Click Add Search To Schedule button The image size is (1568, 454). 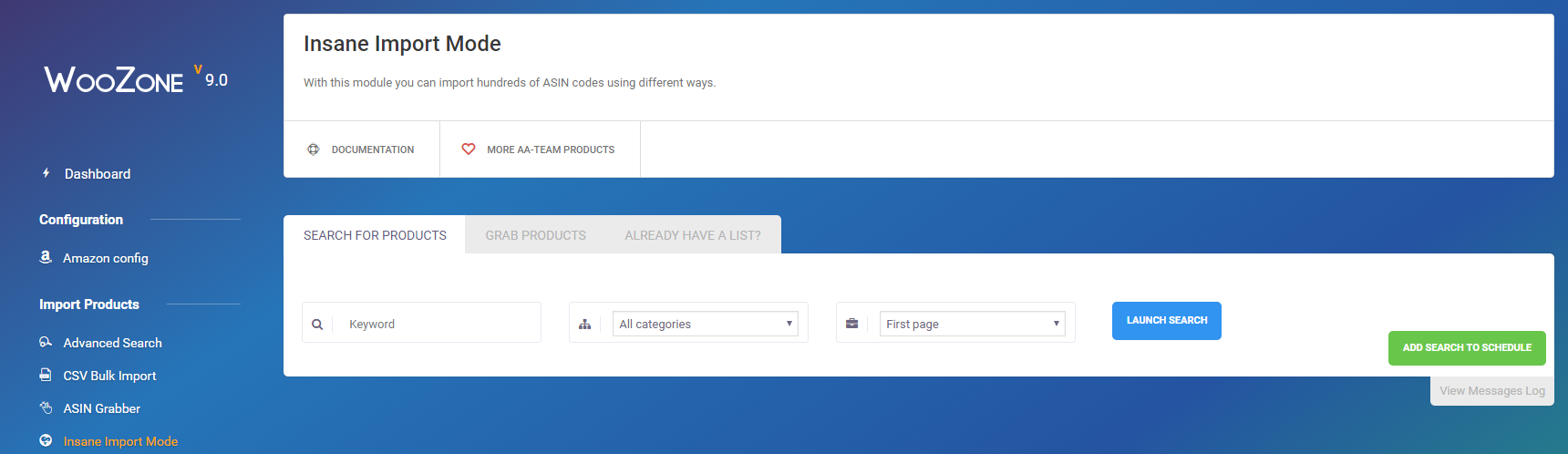(1467, 348)
